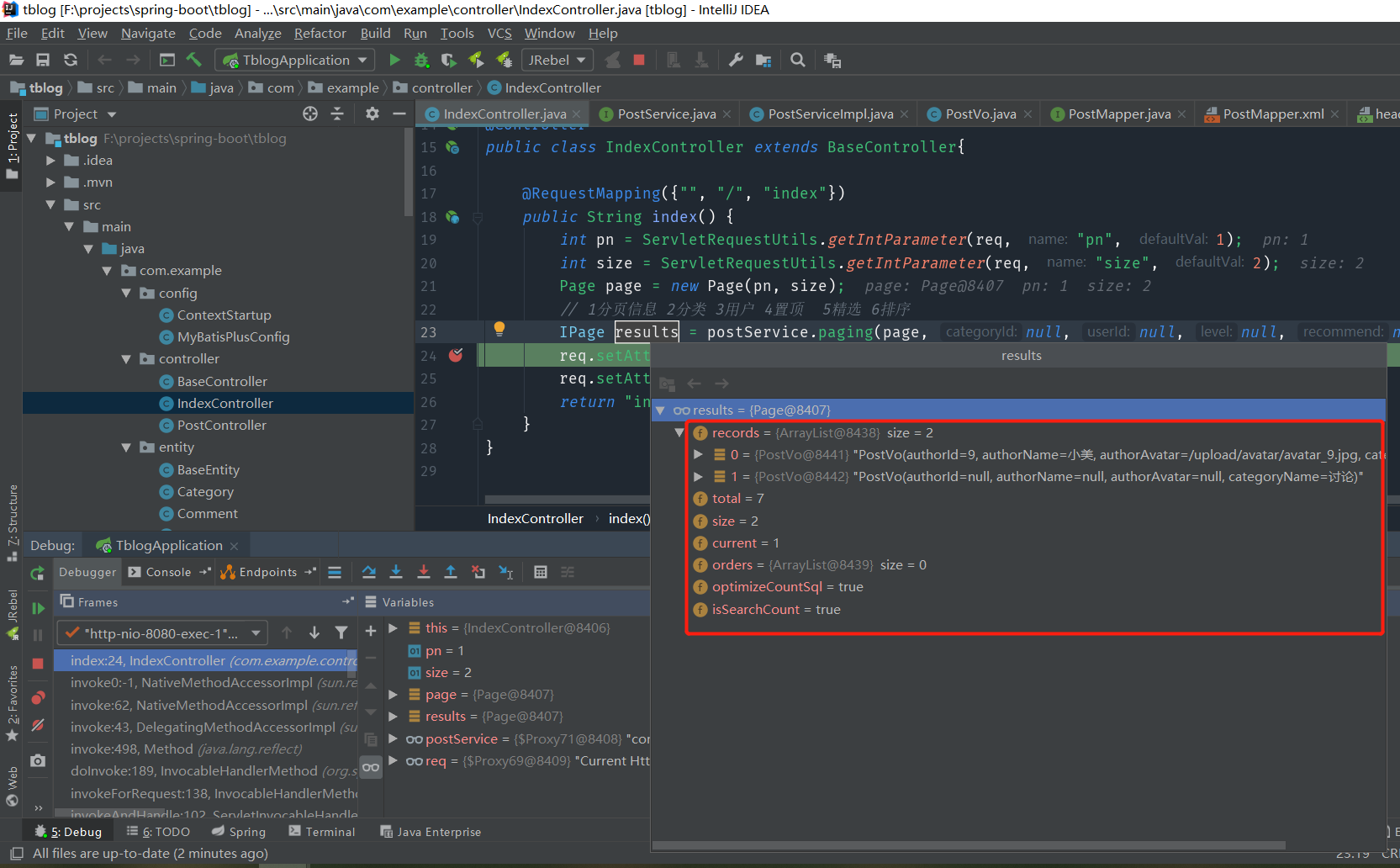Image resolution: width=1400 pixels, height=868 pixels.
Task: Select PostController in project tree
Action: (222, 425)
